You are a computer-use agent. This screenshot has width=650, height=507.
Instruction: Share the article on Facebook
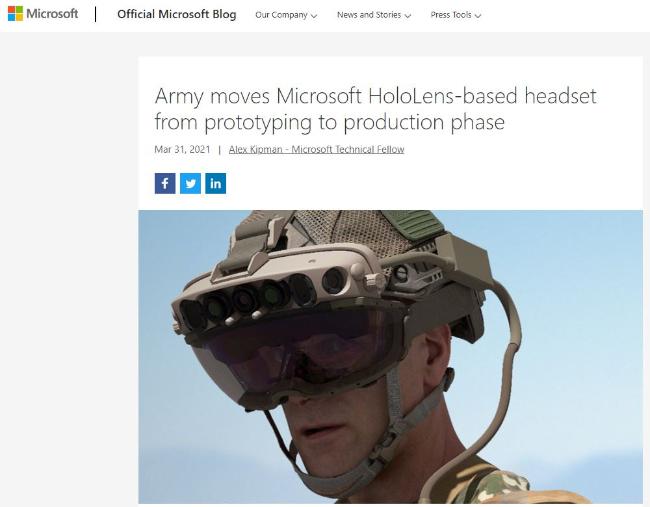165,183
